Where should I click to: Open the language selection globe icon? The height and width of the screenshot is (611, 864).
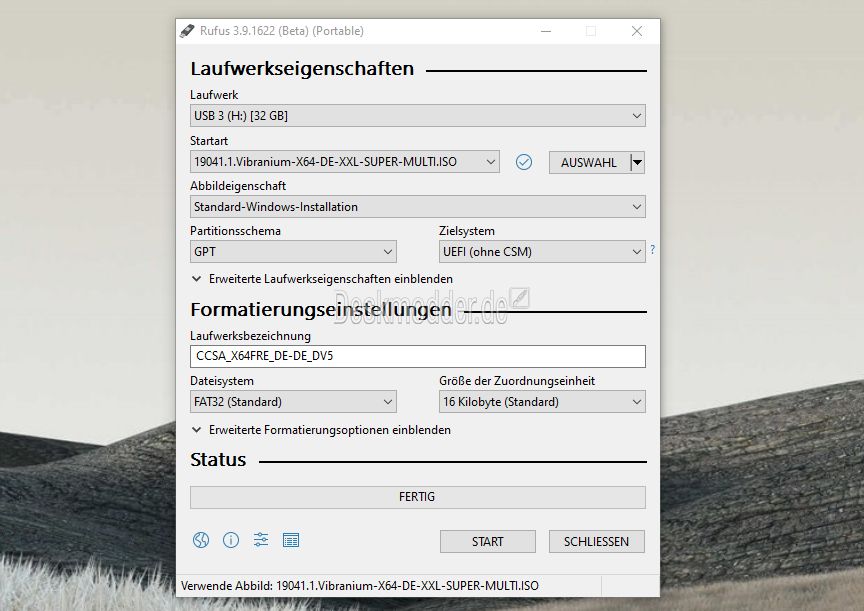tap(201, 540)
